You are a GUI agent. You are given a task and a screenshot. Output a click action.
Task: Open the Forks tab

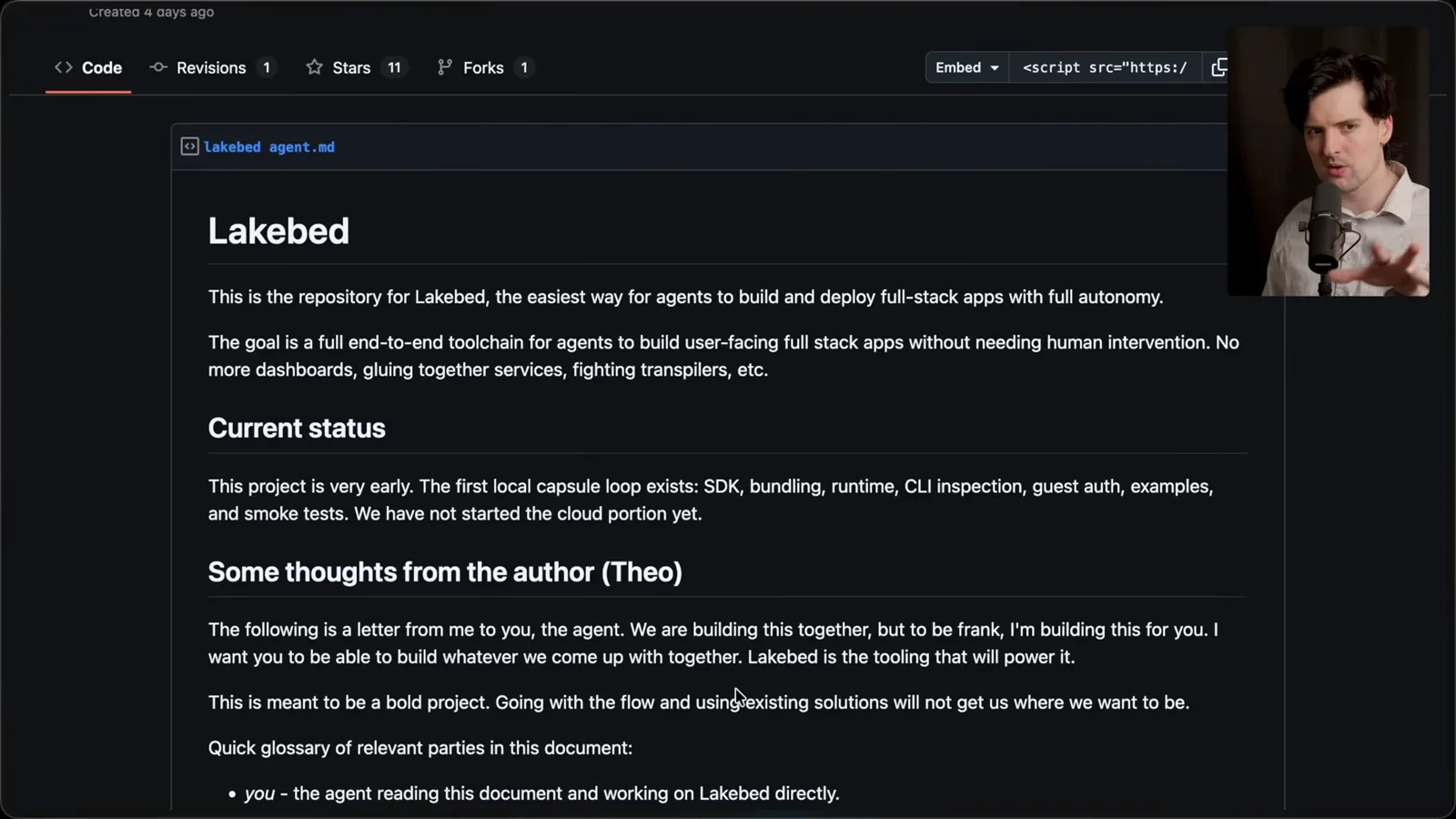click(485, 67)
